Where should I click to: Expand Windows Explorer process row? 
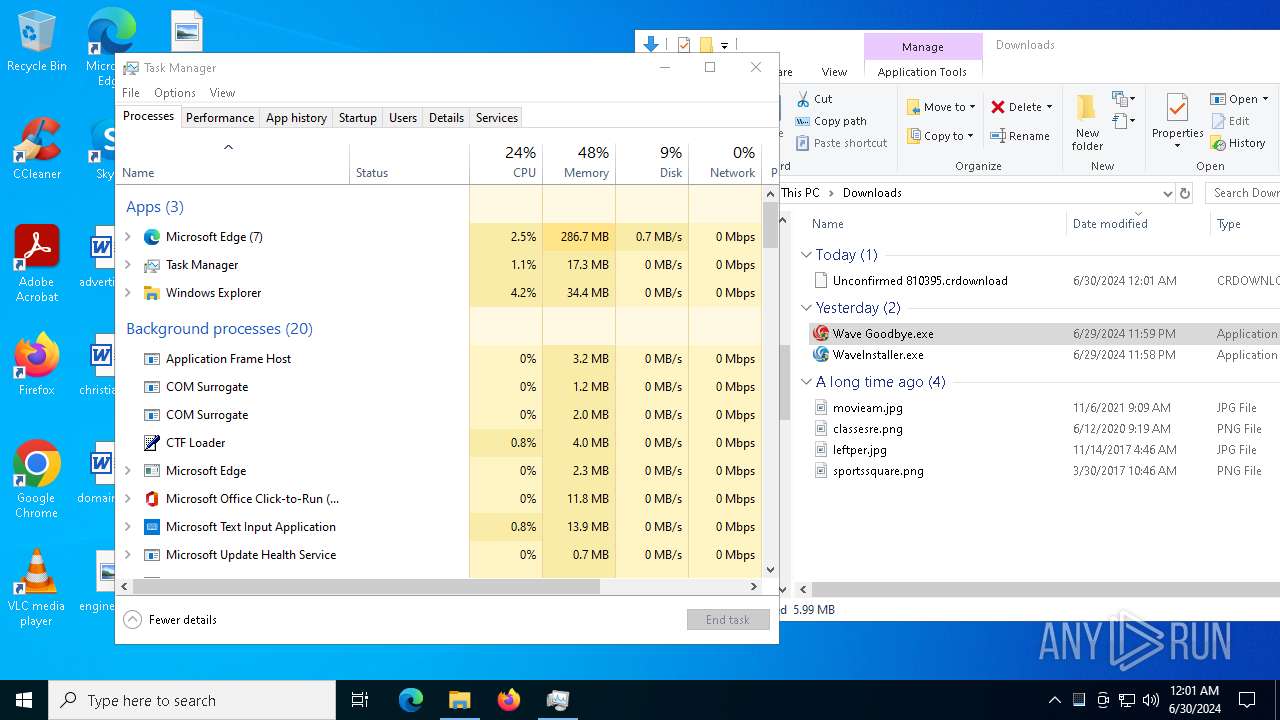click(128, 293)
